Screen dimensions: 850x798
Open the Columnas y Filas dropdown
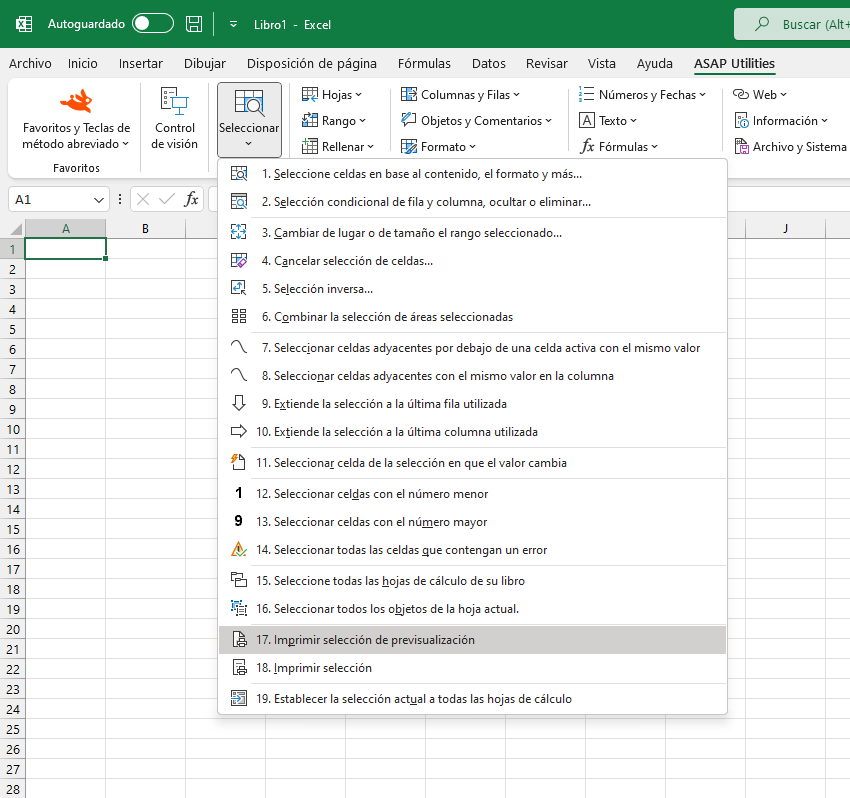(x=460, y=95)
